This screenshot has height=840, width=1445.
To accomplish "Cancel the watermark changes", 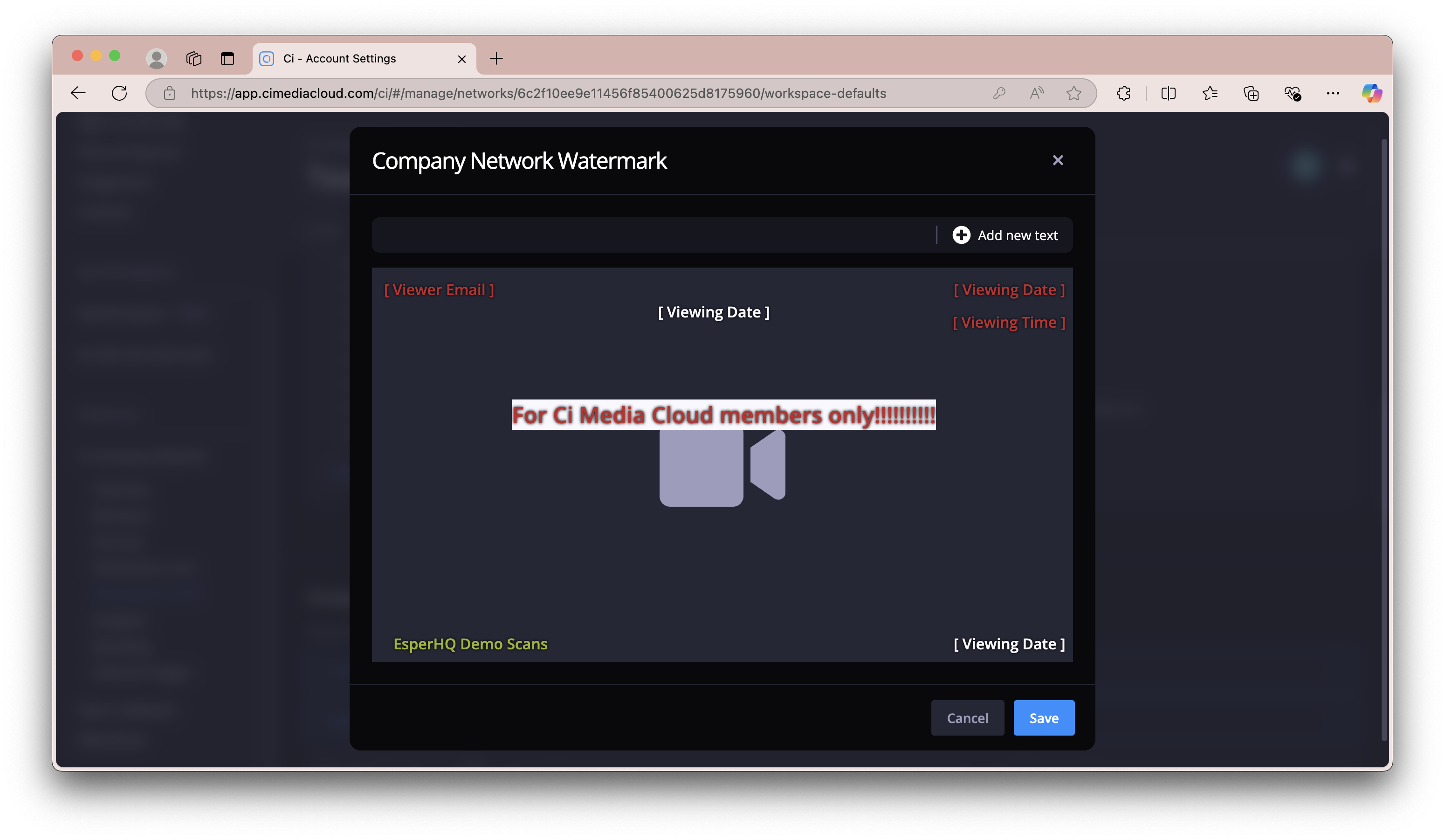I will pos(967,718).
